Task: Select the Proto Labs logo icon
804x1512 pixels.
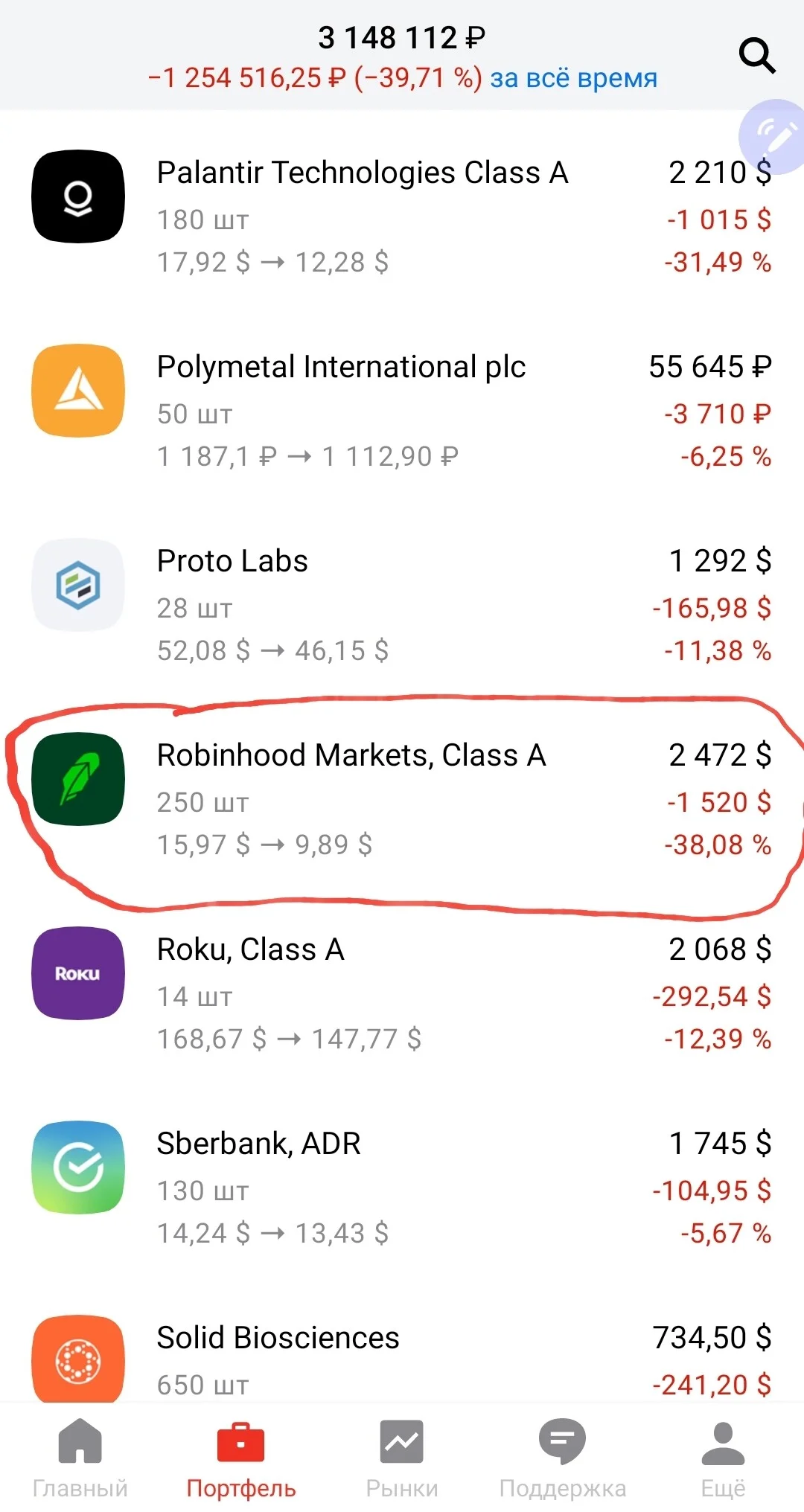Action: [78, 585]
